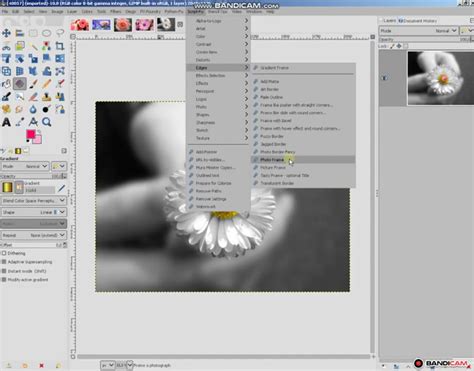This screenshot has width=474, height=371.
Task: Select the Airbrush tool
Action: tap(60, 84)
